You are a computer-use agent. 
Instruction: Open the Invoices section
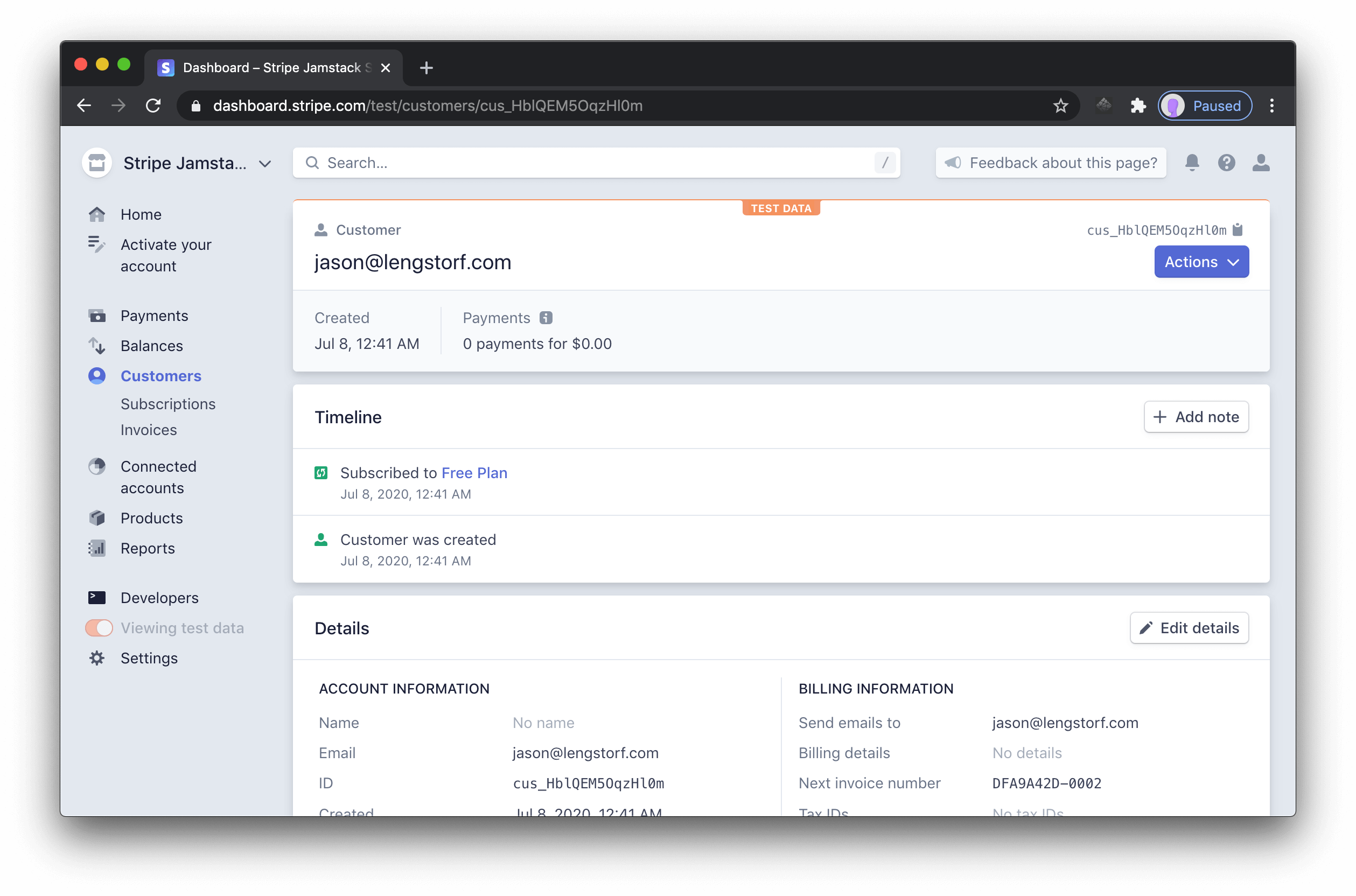coord(149,430)
